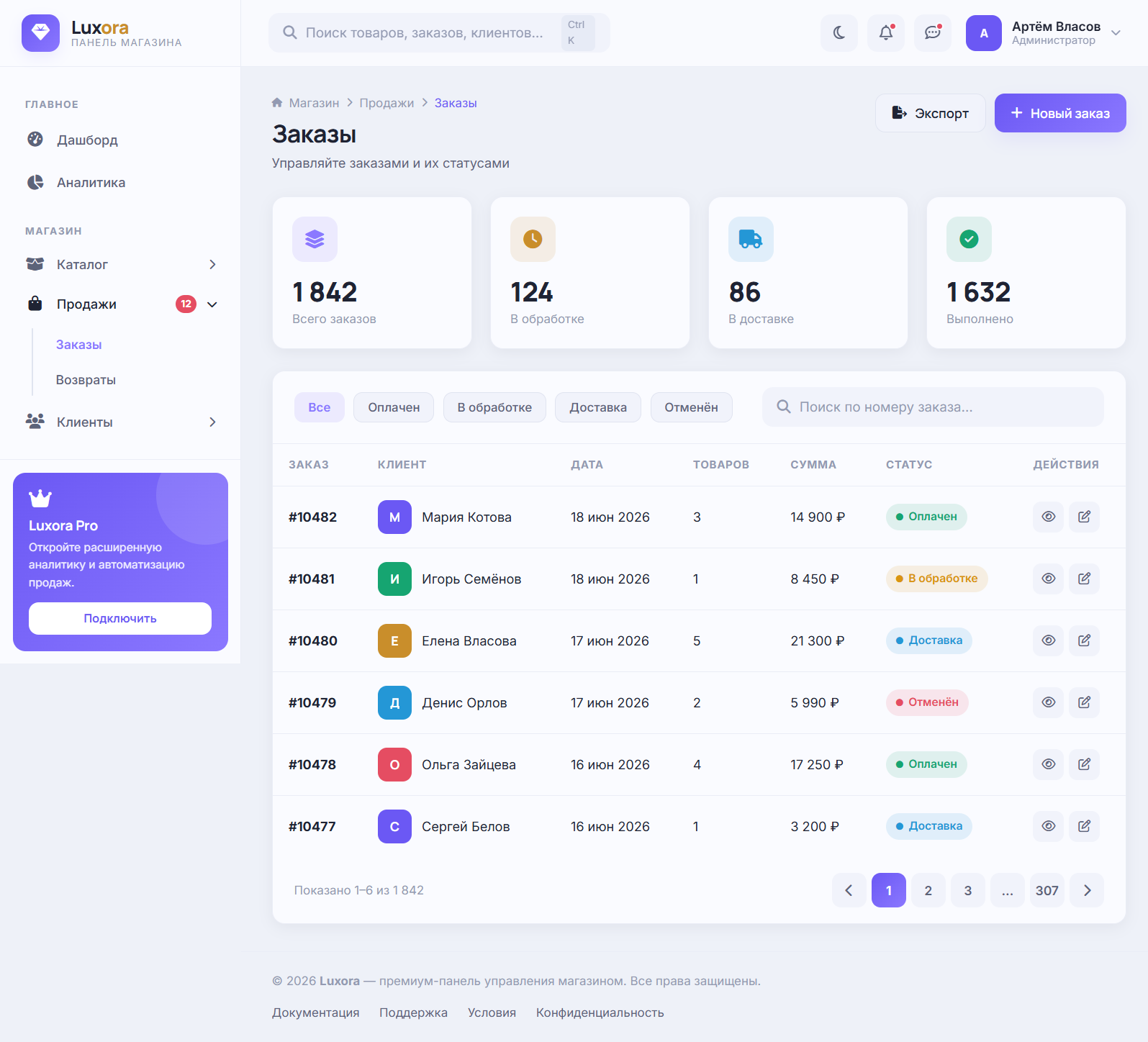
Task: Go to next page arrow
Action: pyautogui.click(x=1087, y=890)
